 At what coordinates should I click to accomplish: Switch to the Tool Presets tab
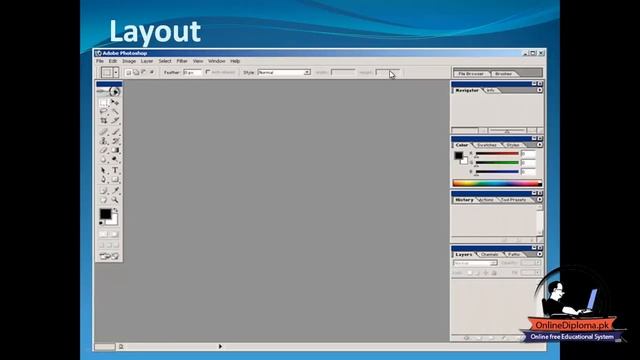coord(513,200)
